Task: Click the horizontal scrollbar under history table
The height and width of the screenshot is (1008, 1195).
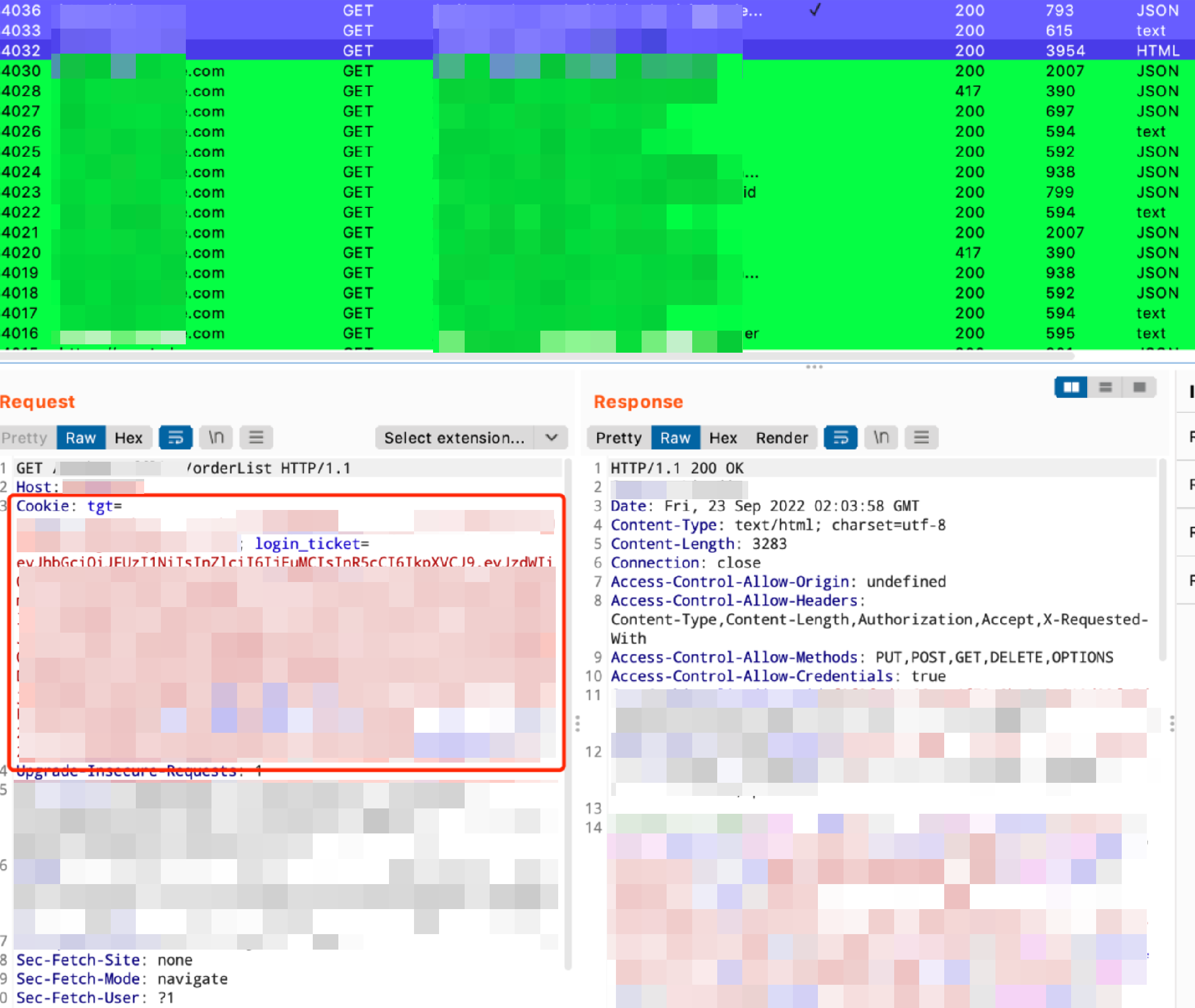Action: coord(536,356)
